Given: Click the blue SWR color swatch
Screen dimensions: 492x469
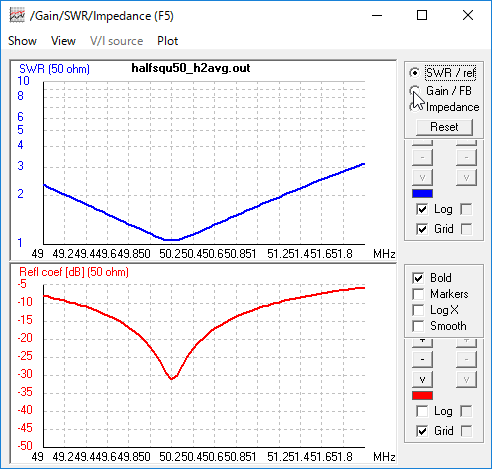Looking at the screenshot, I should pos(422,193).
